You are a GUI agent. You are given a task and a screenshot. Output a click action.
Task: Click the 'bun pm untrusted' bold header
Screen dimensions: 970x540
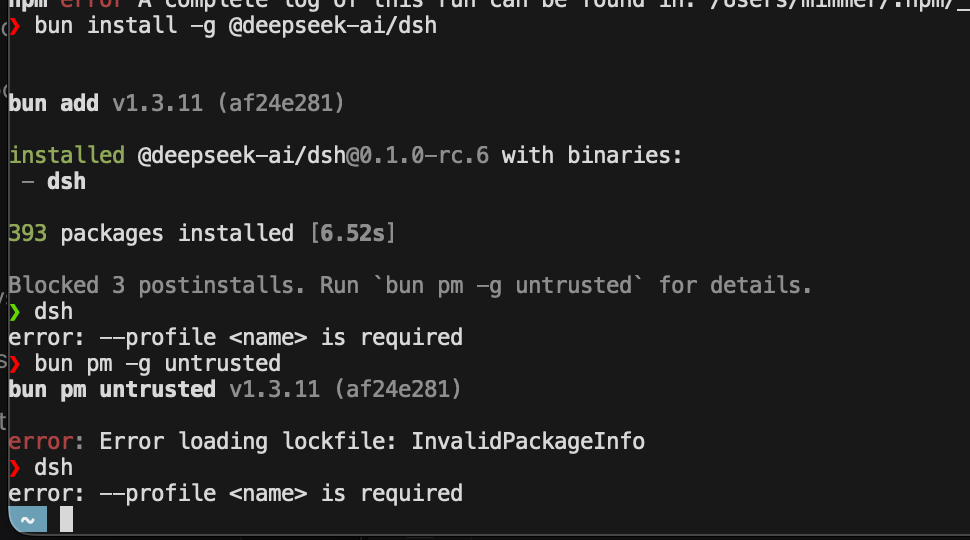pos(112,390)
